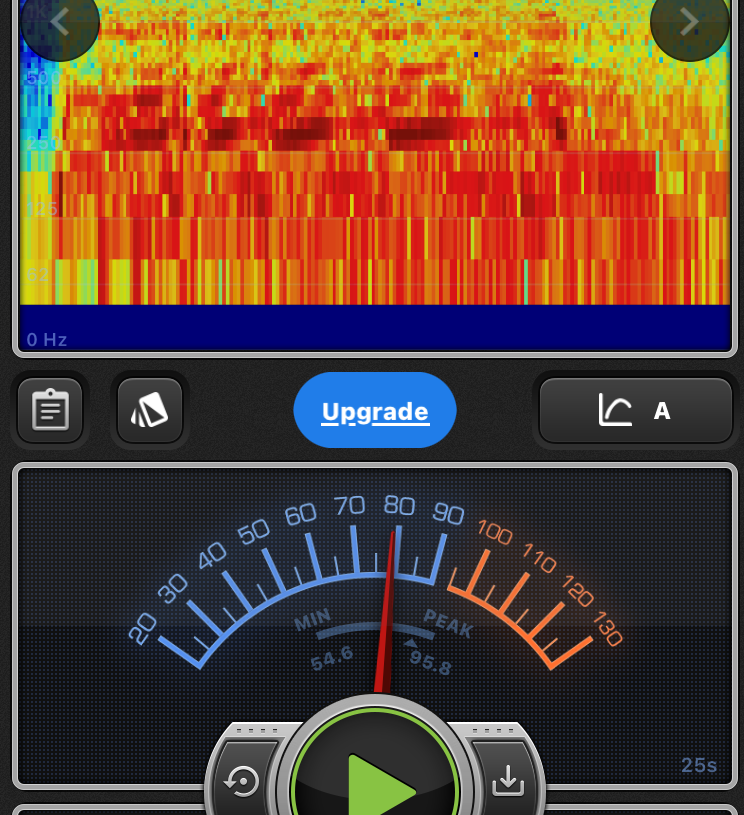The width and height of the screenshot is (744, 815).
Task: Click the 20 mark on decibel dial
Action: pyautogui.click(x=143, y=628)
